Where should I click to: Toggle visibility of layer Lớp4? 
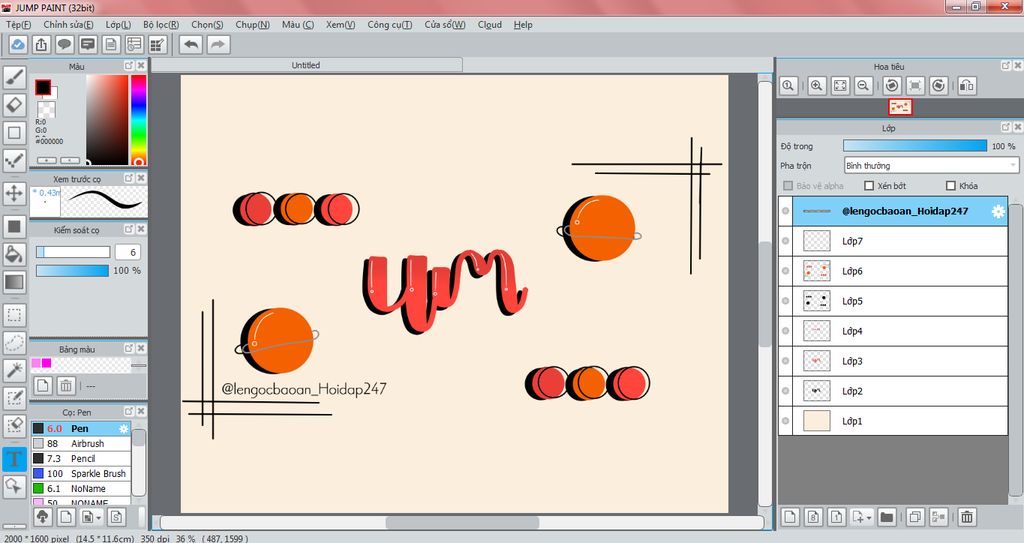(786, 331)
